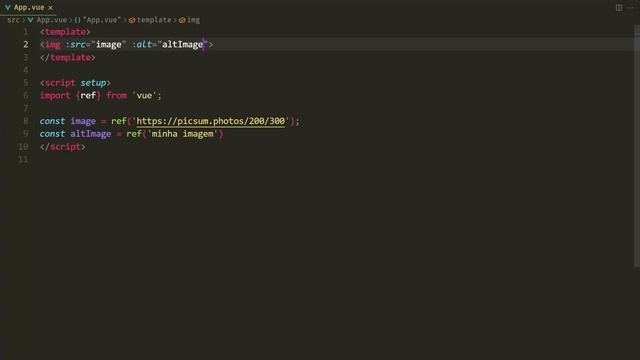Click the img tag name
This screenshot has width=640, height=360.
[53, 44]
